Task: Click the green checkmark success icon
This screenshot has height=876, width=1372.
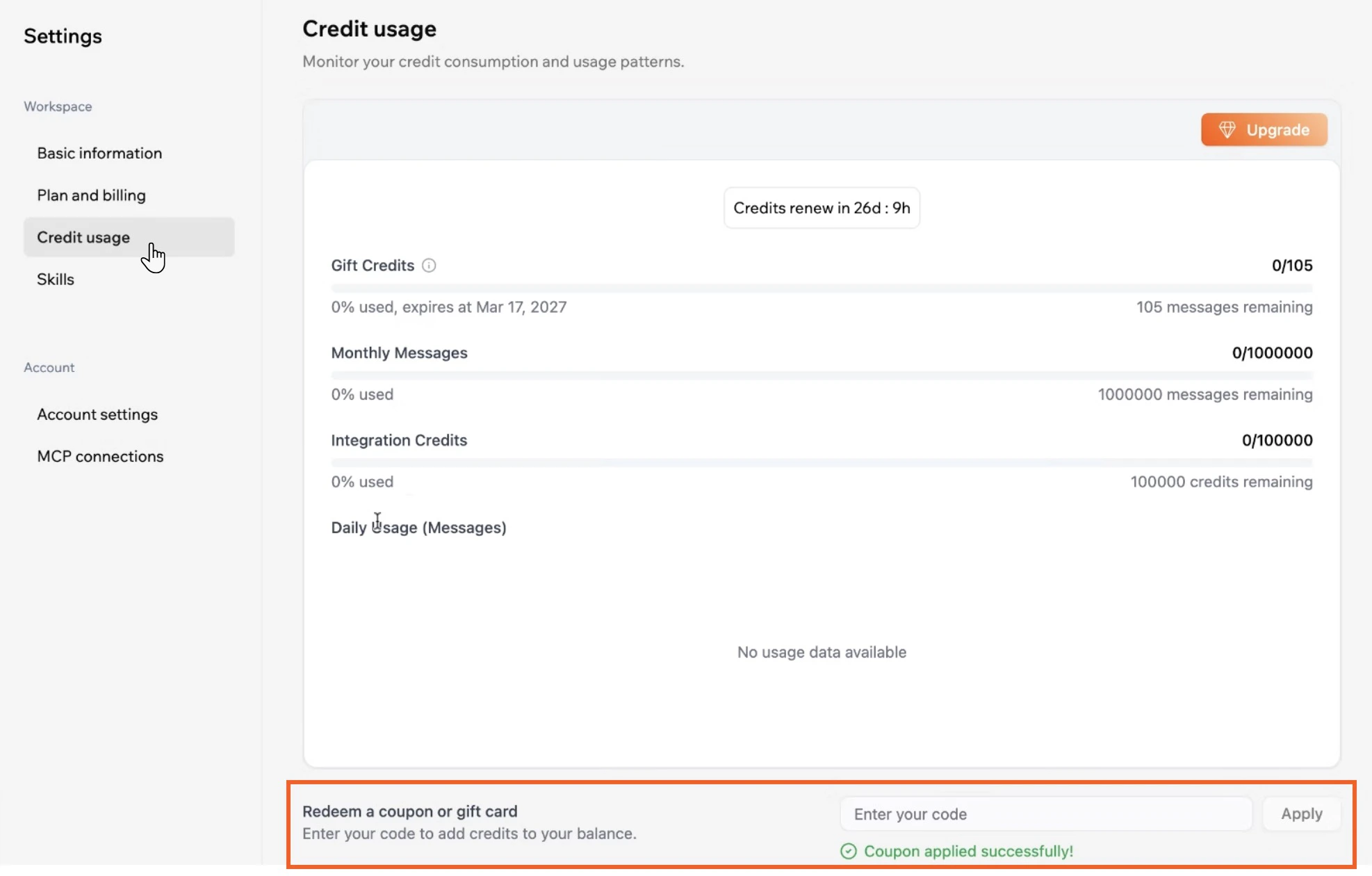Action: 849,851
